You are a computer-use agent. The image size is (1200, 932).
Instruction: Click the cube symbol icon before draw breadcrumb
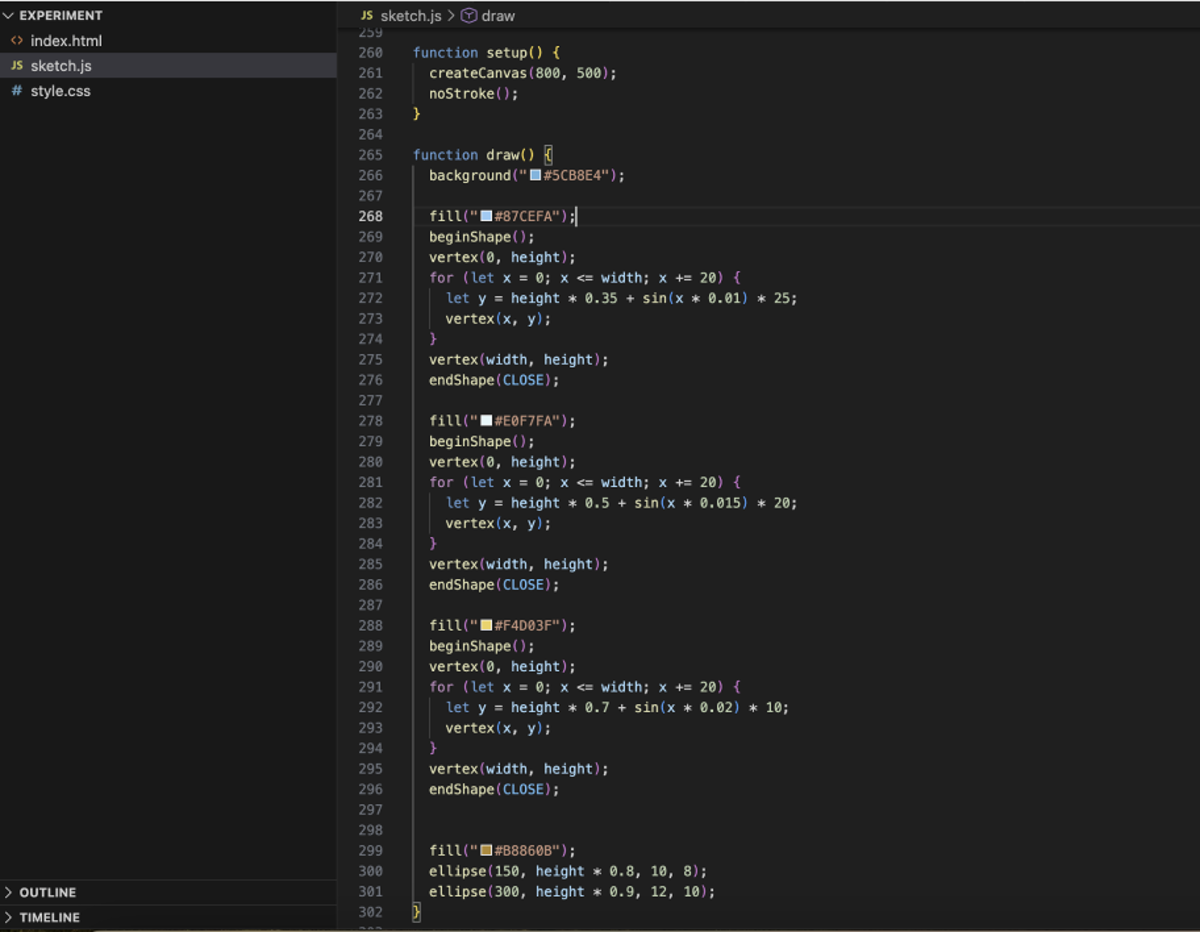469,16
